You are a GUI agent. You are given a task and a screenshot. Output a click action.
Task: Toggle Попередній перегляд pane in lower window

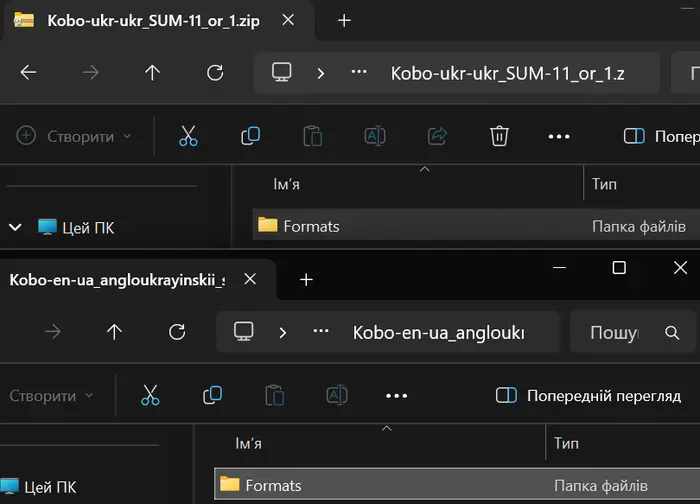click(588, 396)
